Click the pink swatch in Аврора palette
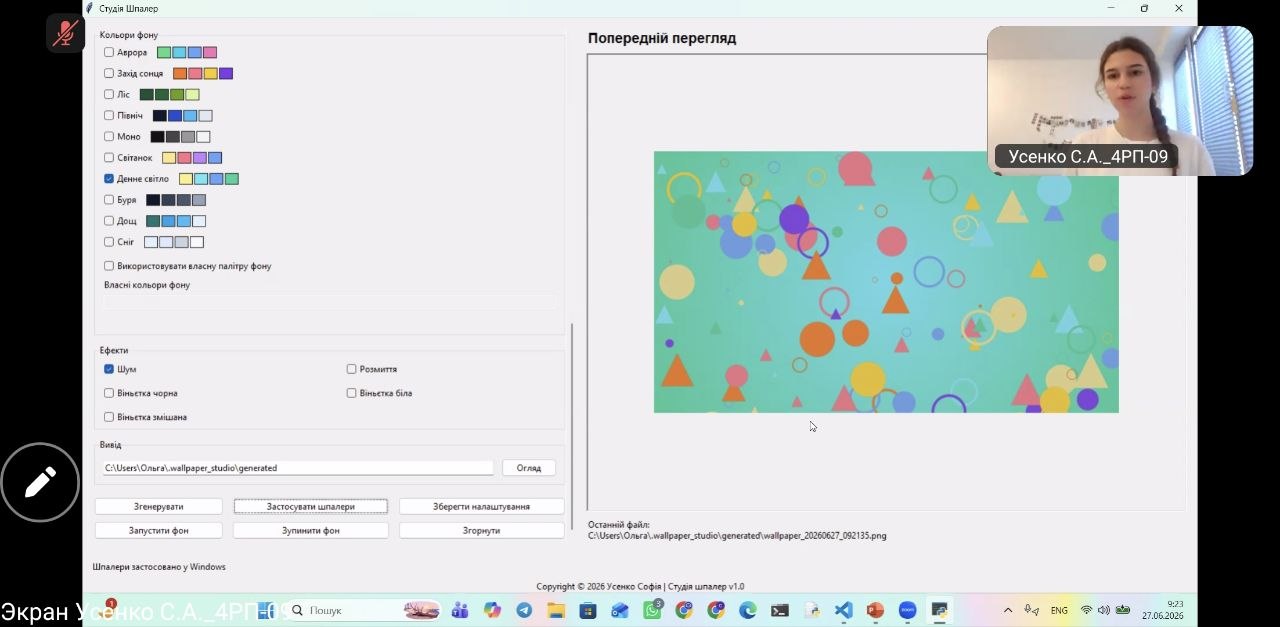 [x=210, y=52]
